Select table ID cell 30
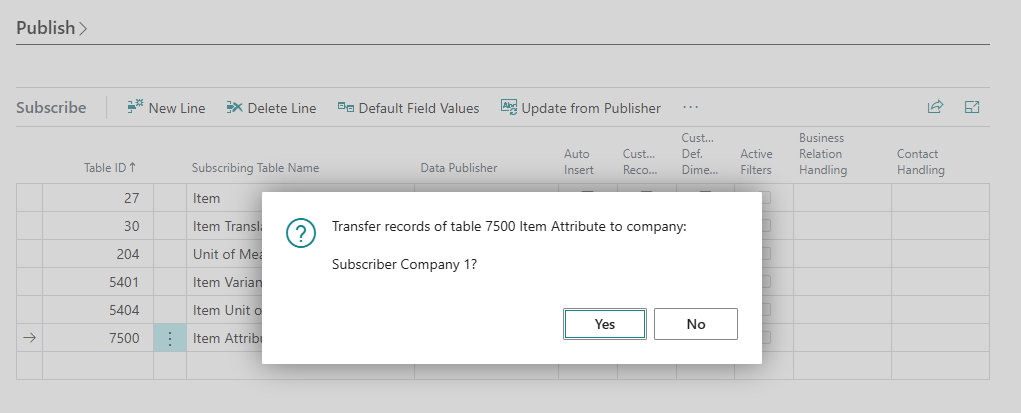Image resolution: width=1021 pixels, height=413 pixels. [x=98, y=226]
